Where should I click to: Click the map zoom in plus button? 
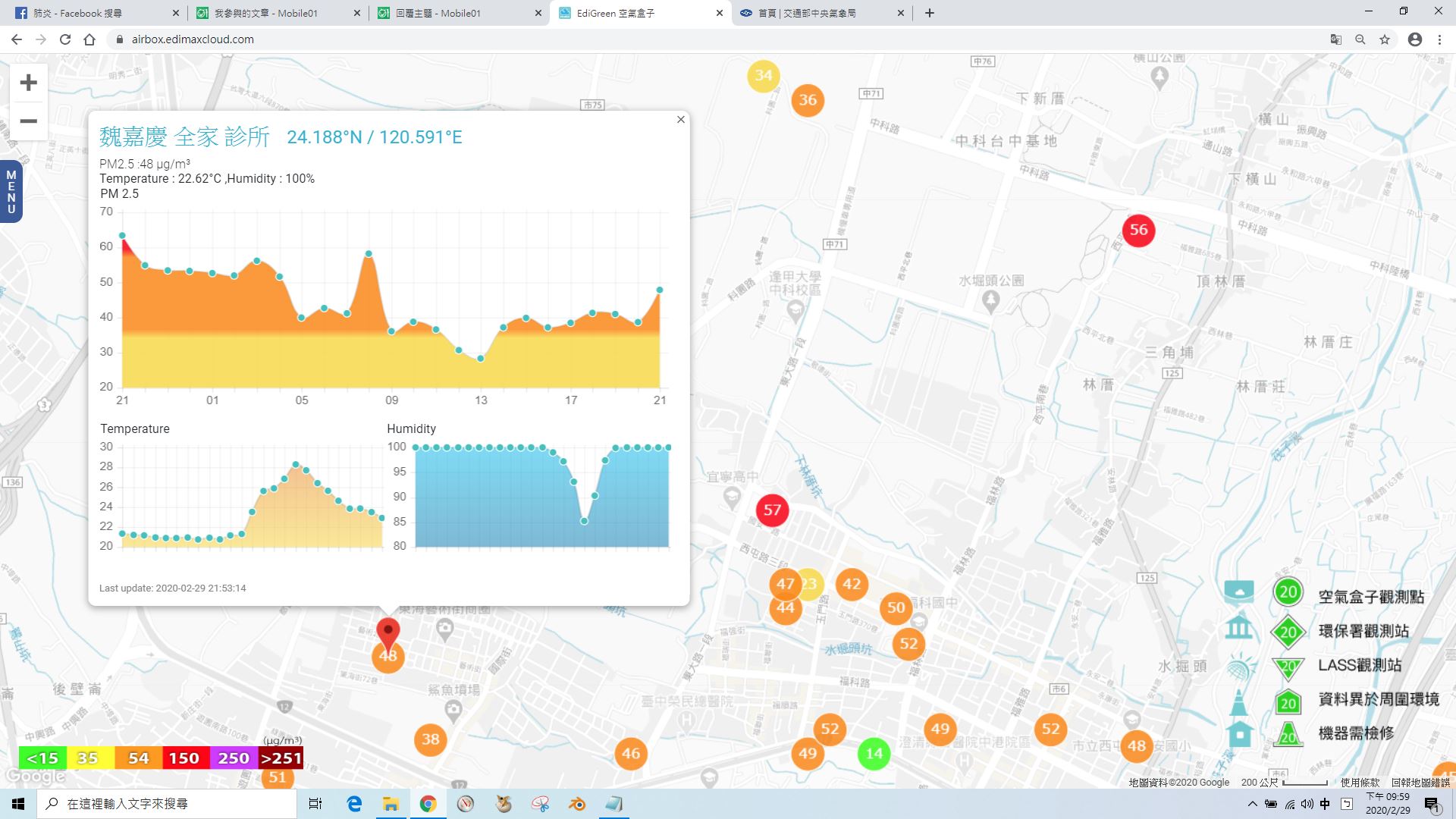point(28,83)
